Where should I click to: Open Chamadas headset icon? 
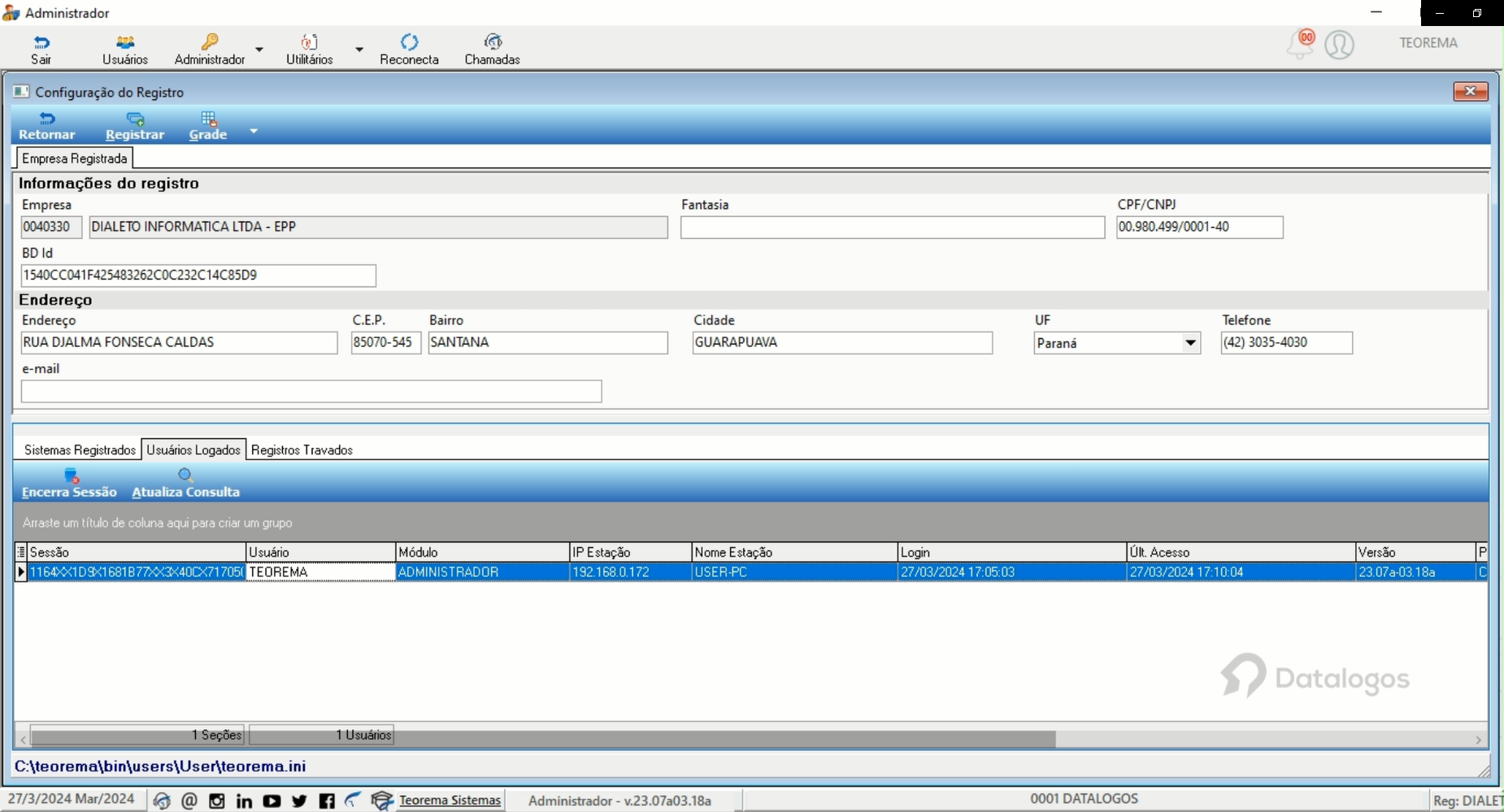tap(493, 41)
